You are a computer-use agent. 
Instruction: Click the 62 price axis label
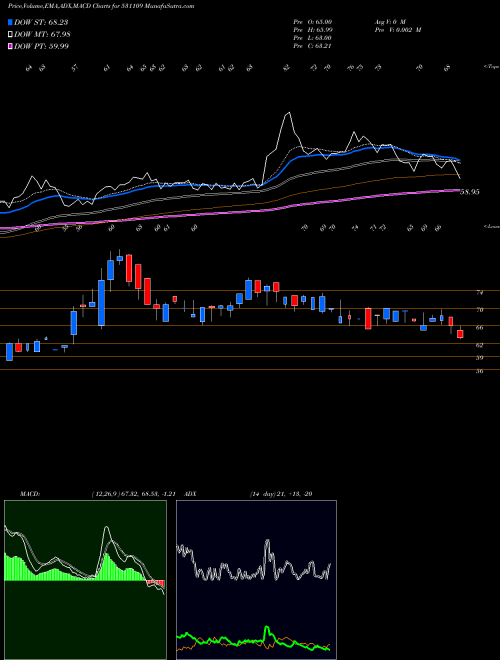click(479, 345)
